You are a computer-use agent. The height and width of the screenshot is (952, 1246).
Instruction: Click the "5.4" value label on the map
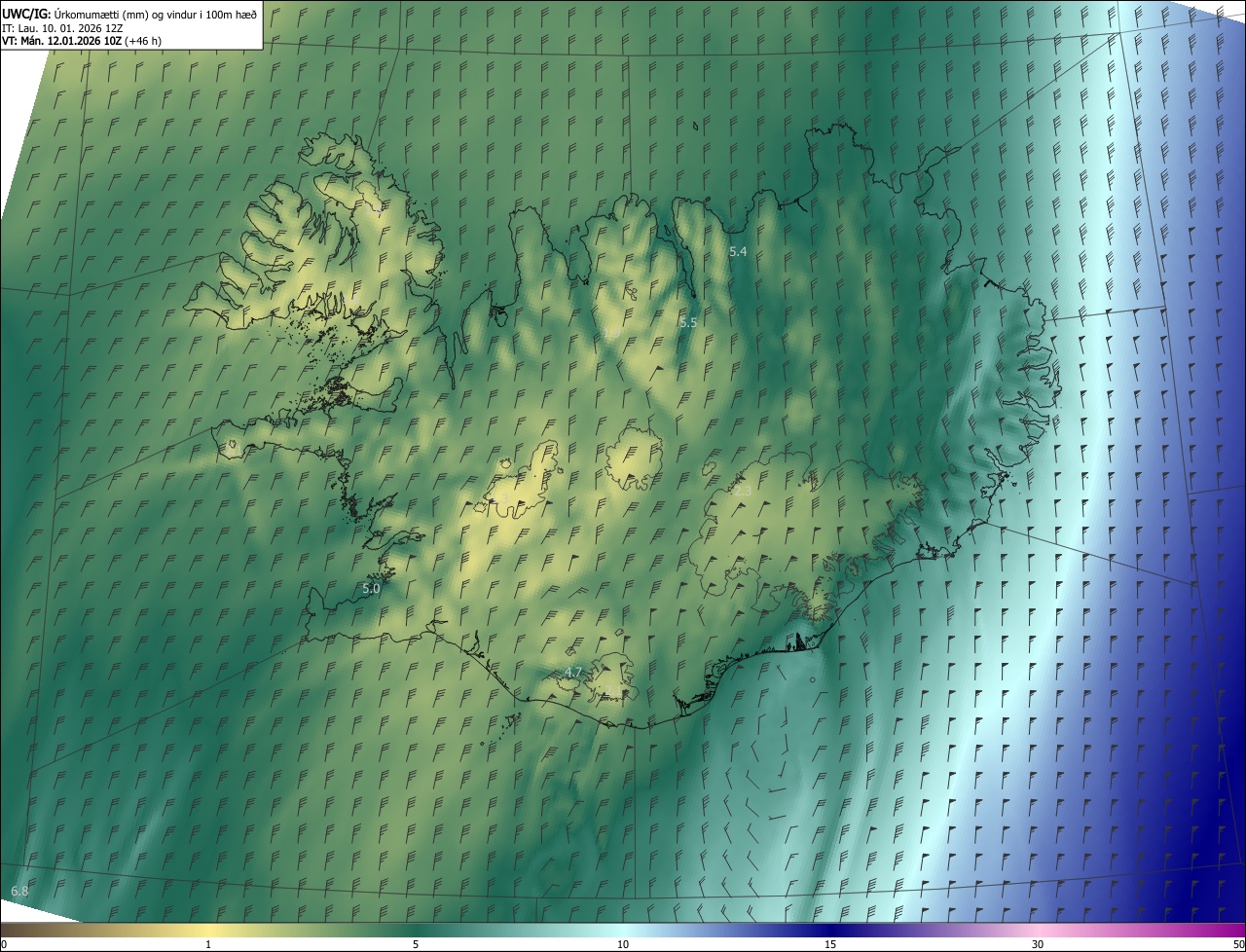(x=738, y=252)
